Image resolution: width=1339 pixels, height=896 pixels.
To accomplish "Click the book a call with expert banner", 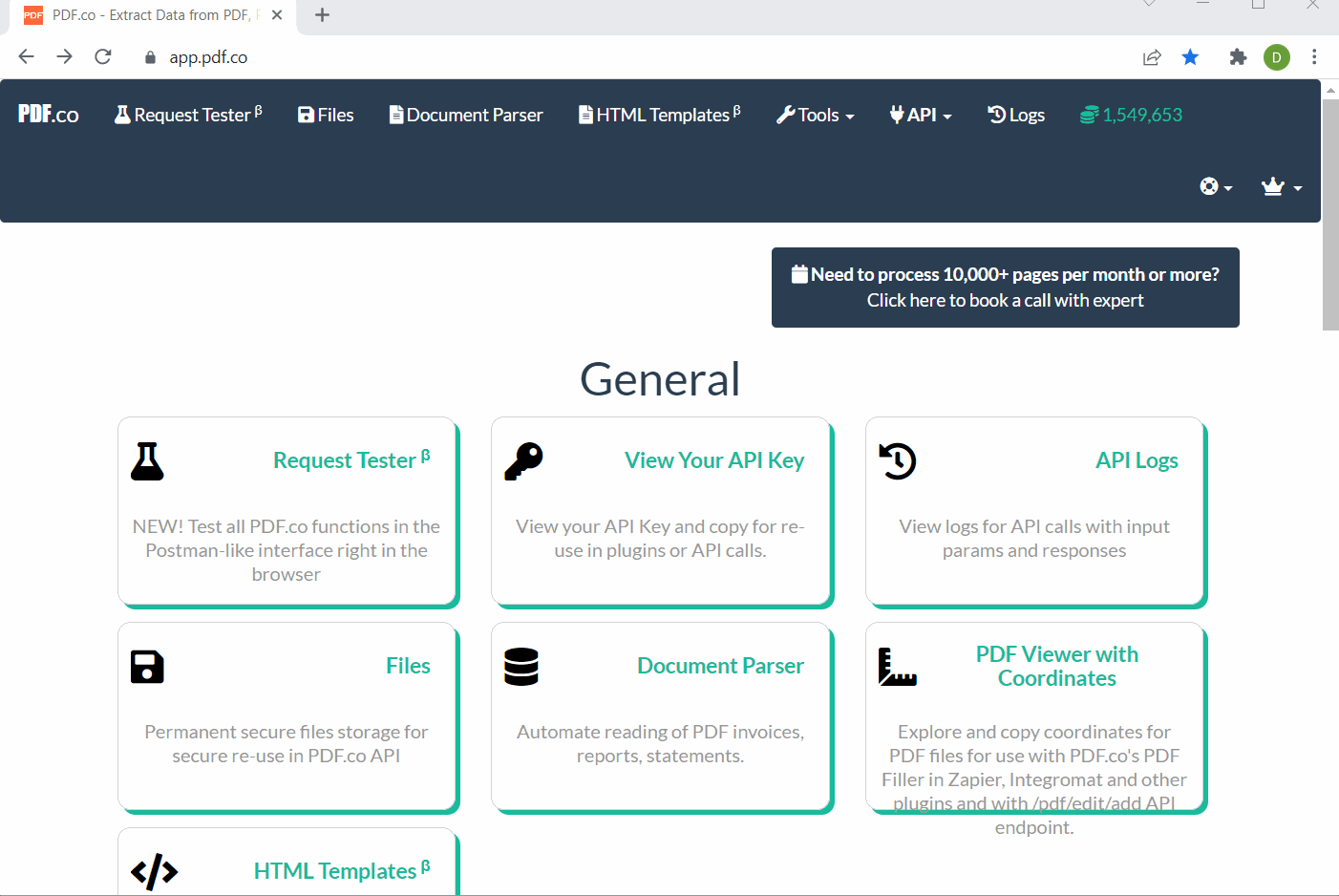I will 1006,288.
